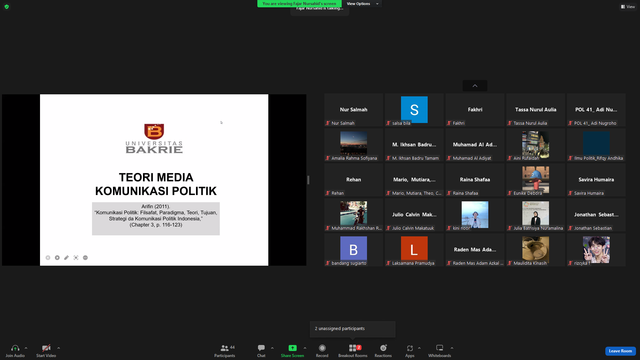This screenshot has width=640, height=360.
Task: Open the Chat panel
Action: click(x=261, y=351)
